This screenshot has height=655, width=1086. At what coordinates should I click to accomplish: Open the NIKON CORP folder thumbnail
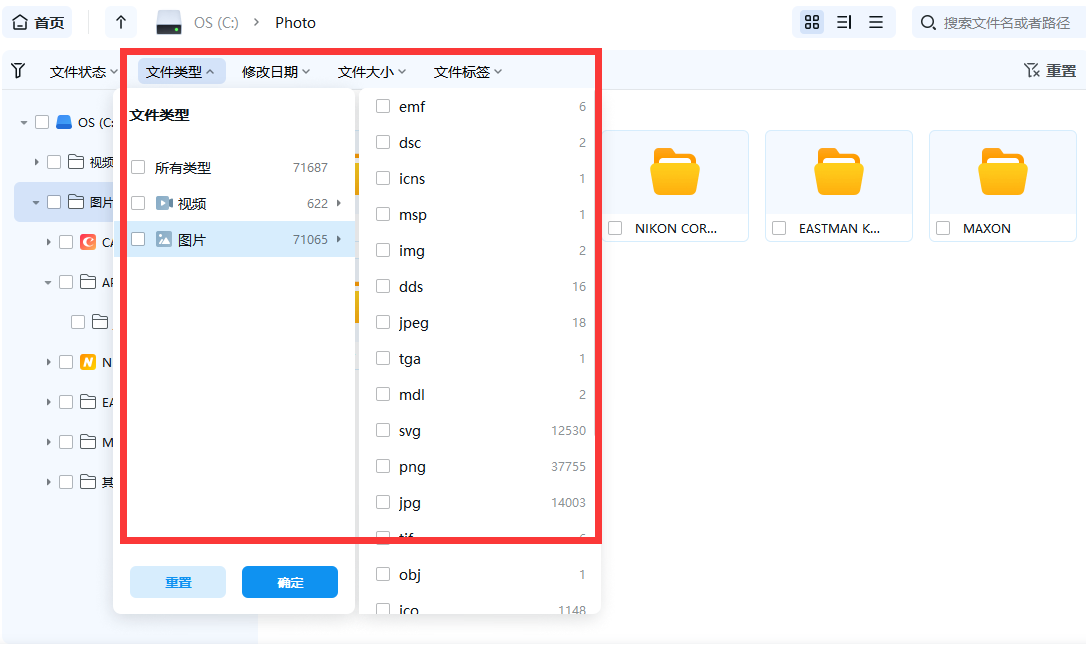[x=674, y=172]
